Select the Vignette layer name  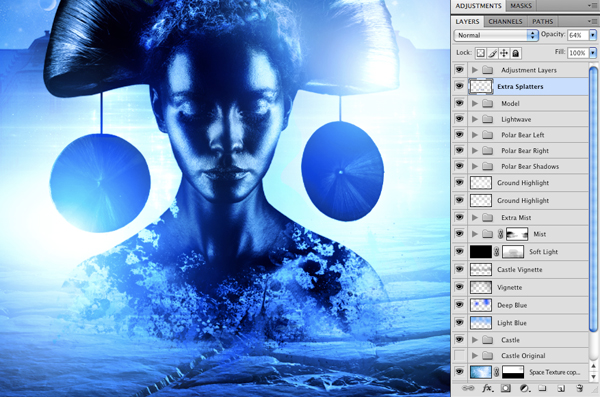pos(509,288)
